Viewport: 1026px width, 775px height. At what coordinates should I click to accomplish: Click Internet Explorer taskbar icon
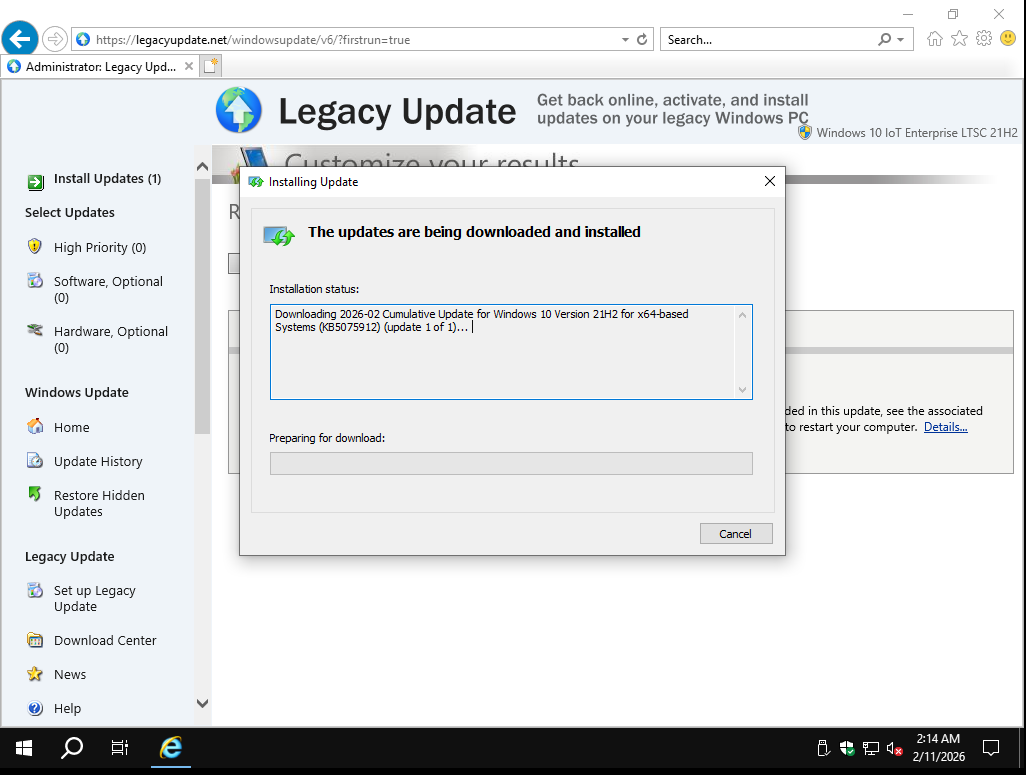click(x=171, y=748)
